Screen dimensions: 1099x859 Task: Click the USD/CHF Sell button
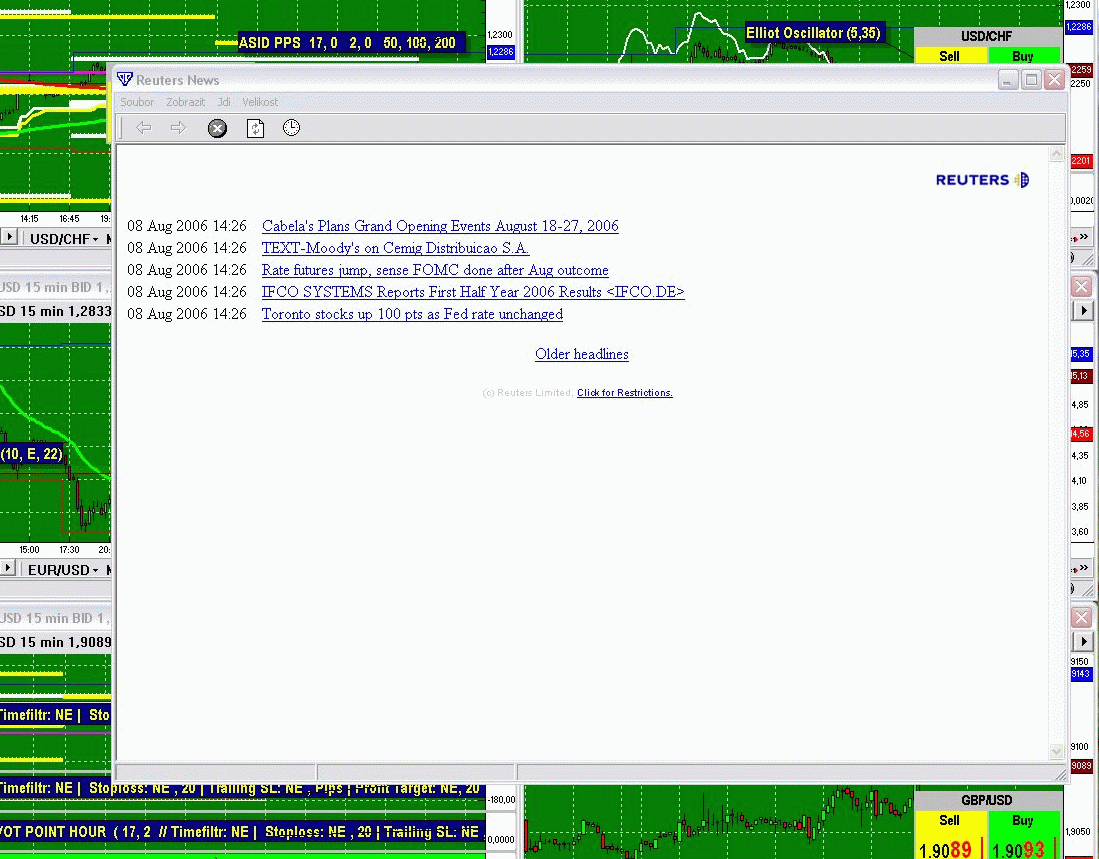point(949,55)
